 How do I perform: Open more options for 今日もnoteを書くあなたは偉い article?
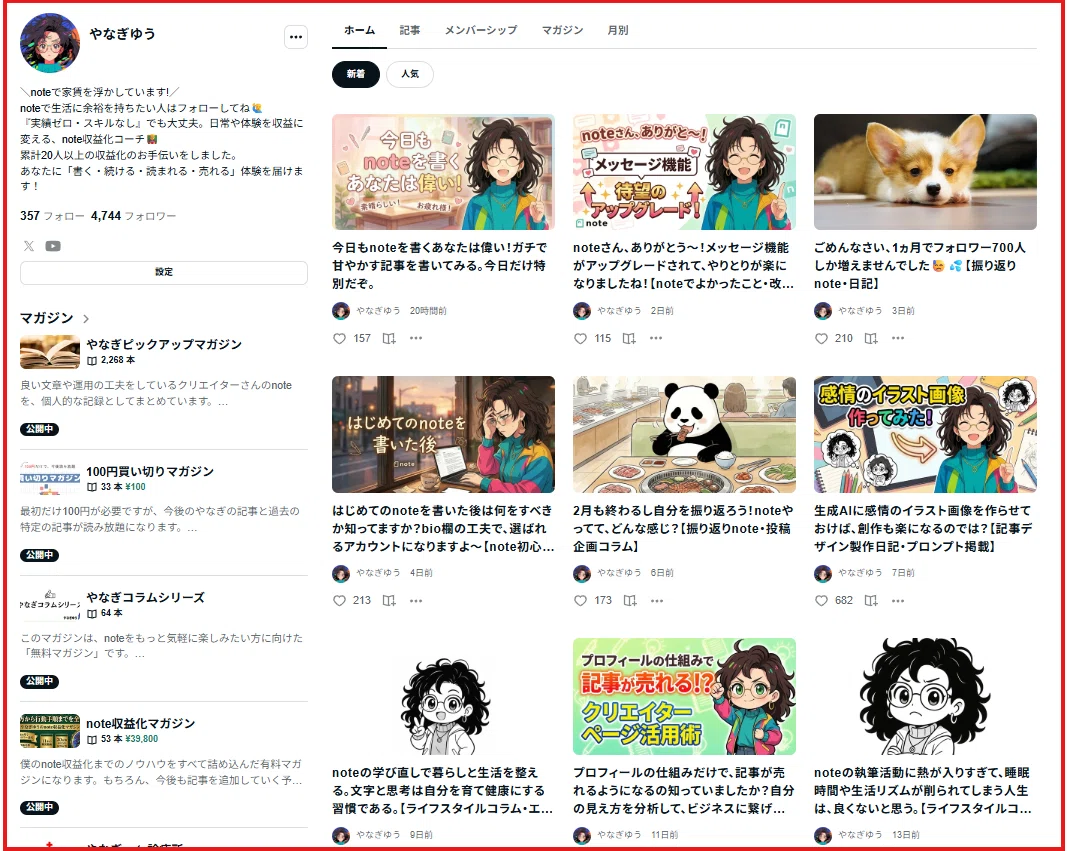416,338
